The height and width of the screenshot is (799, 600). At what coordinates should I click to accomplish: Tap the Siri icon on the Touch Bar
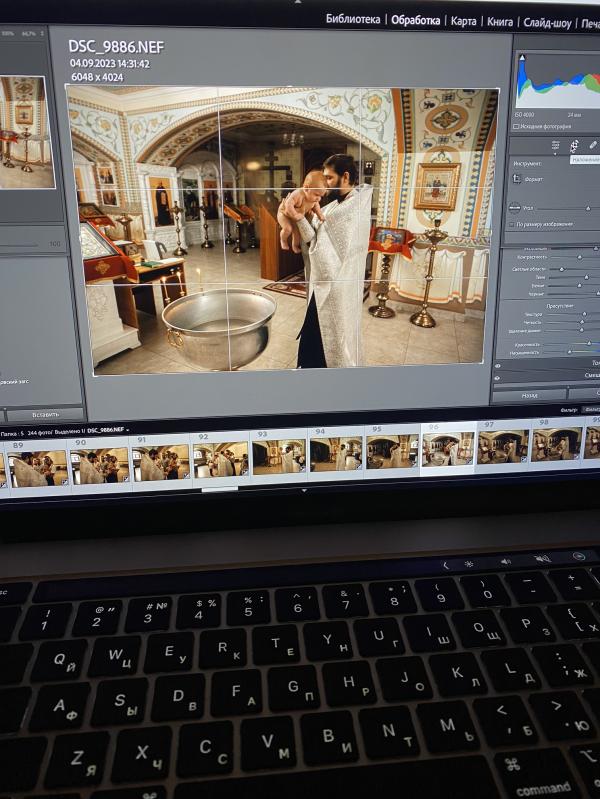(x=579, y=556)
